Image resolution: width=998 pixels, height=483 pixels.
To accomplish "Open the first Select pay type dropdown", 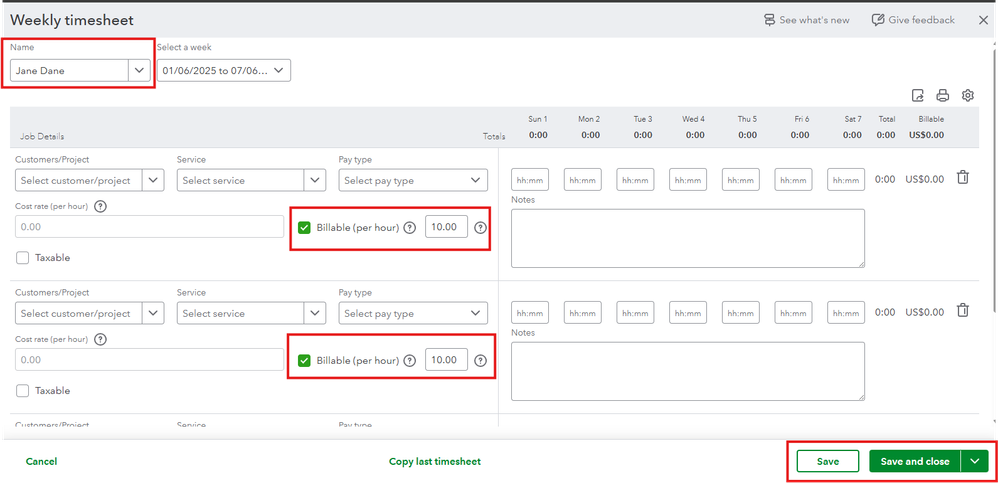I will 413,180.
